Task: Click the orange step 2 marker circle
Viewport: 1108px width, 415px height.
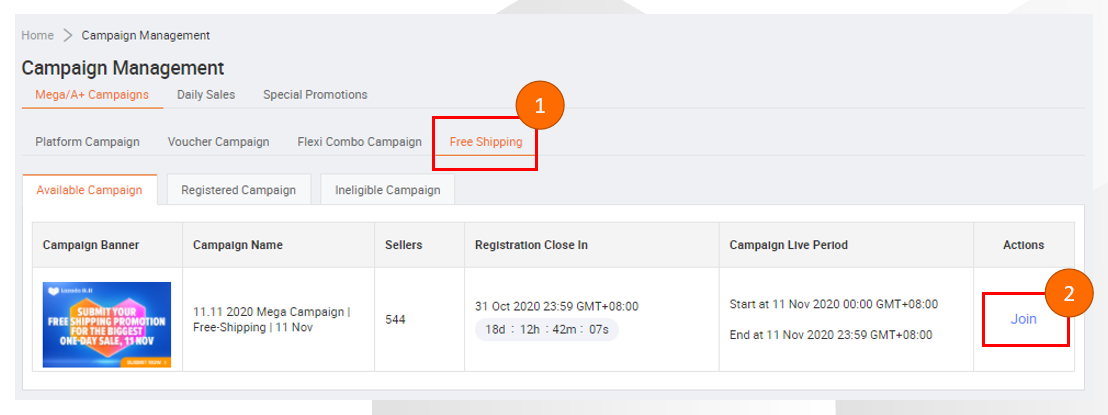Action: coord(1069,295)
